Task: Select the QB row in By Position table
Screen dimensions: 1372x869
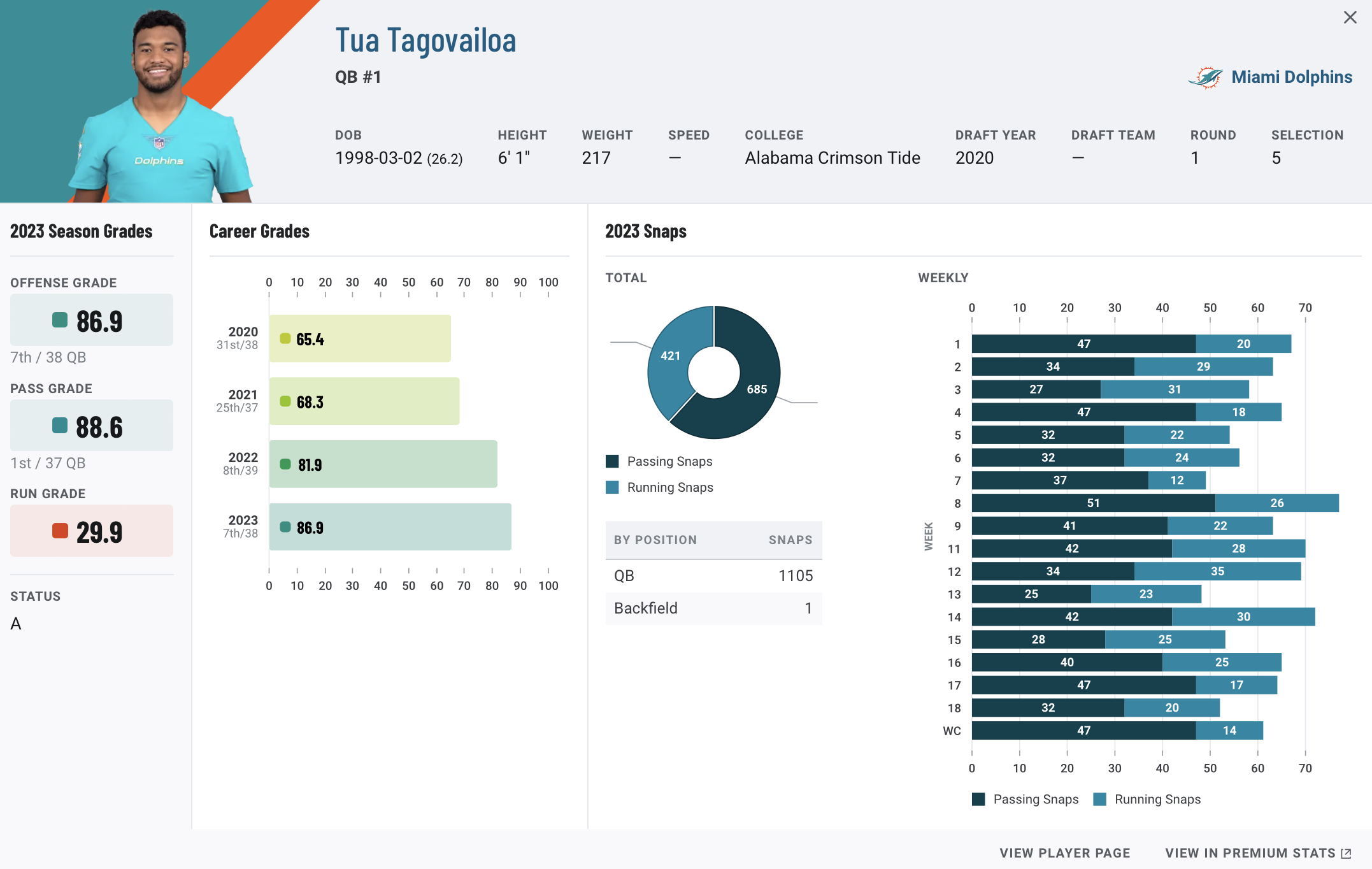Action: [713, 576]
